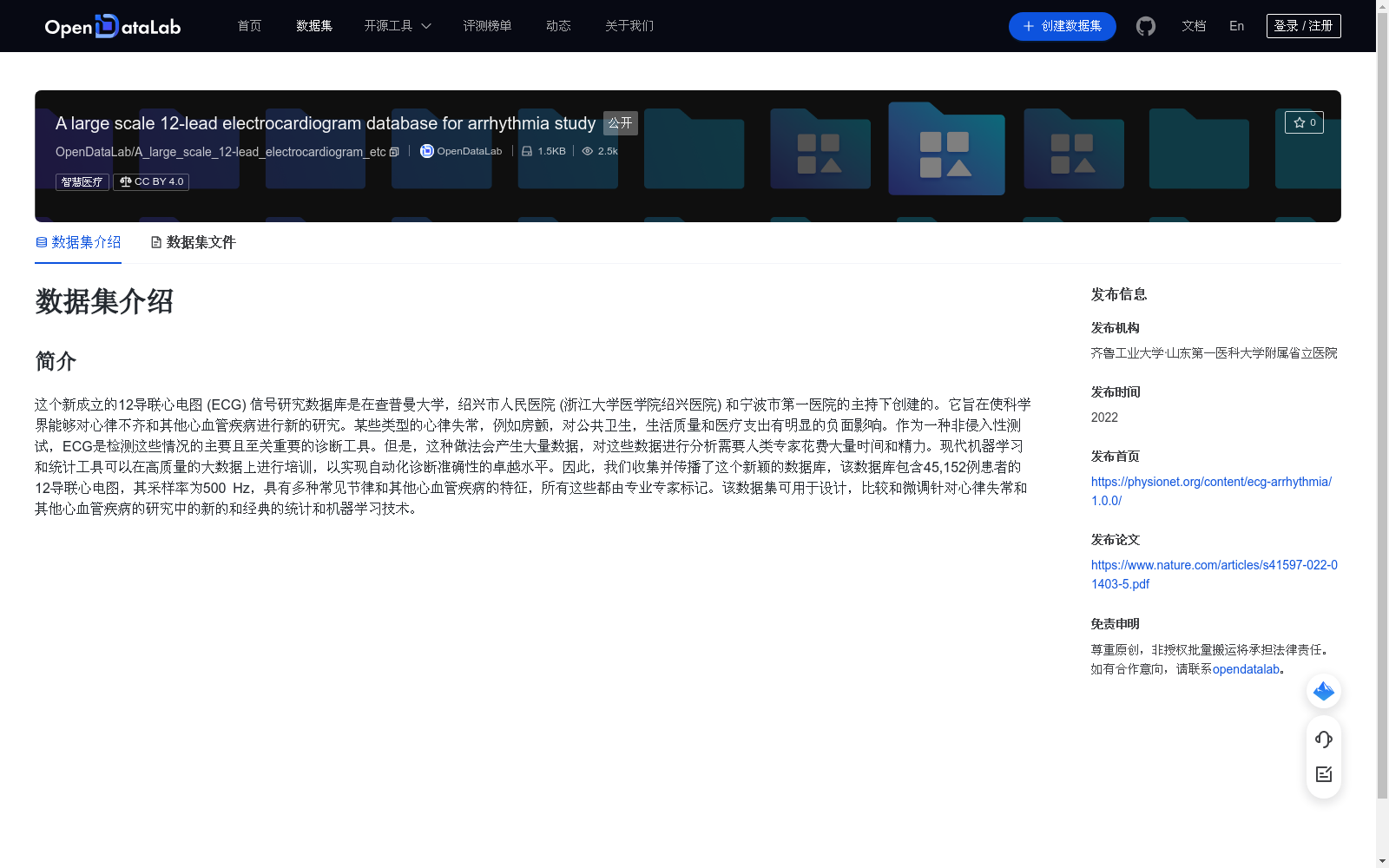Star the dataset with star button
The image size is (1389, 868).
[1304, 122]
